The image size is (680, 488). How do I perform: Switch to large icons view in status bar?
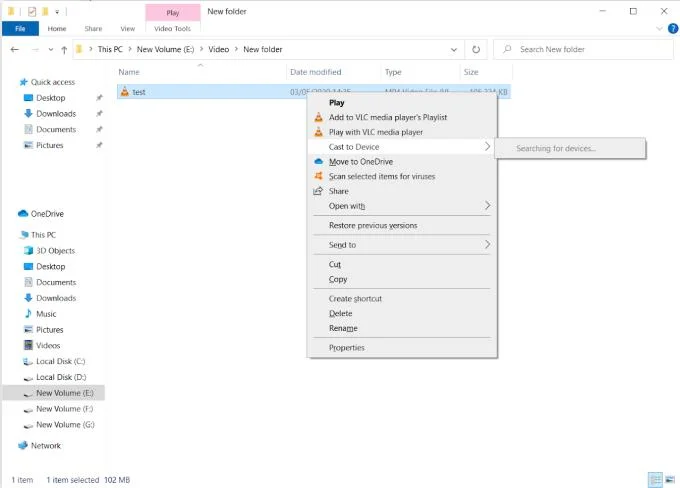(670, 480)
